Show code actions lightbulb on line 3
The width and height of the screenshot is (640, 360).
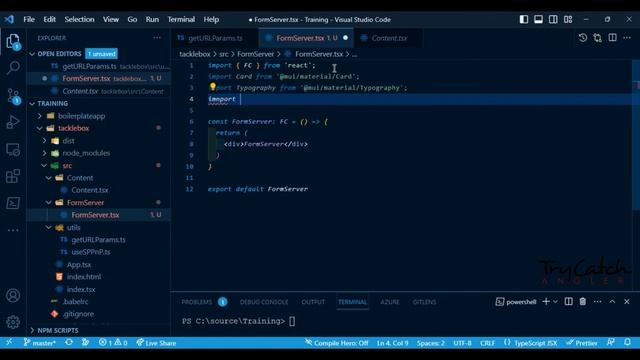213,87
